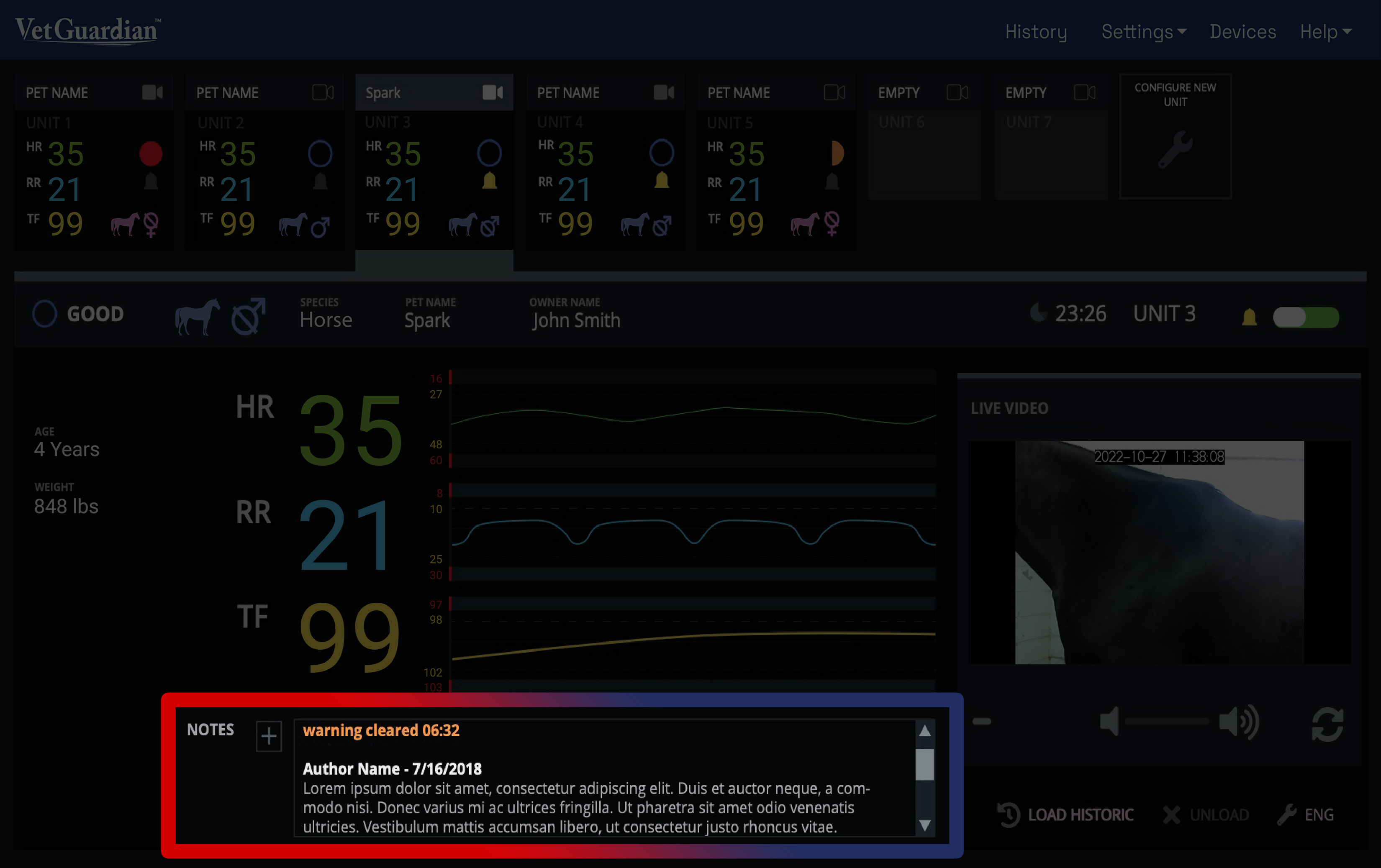Click the plus icon to add a note
Image resolution: width=1381 pixels, height=868 pixels.
[268, 736]
